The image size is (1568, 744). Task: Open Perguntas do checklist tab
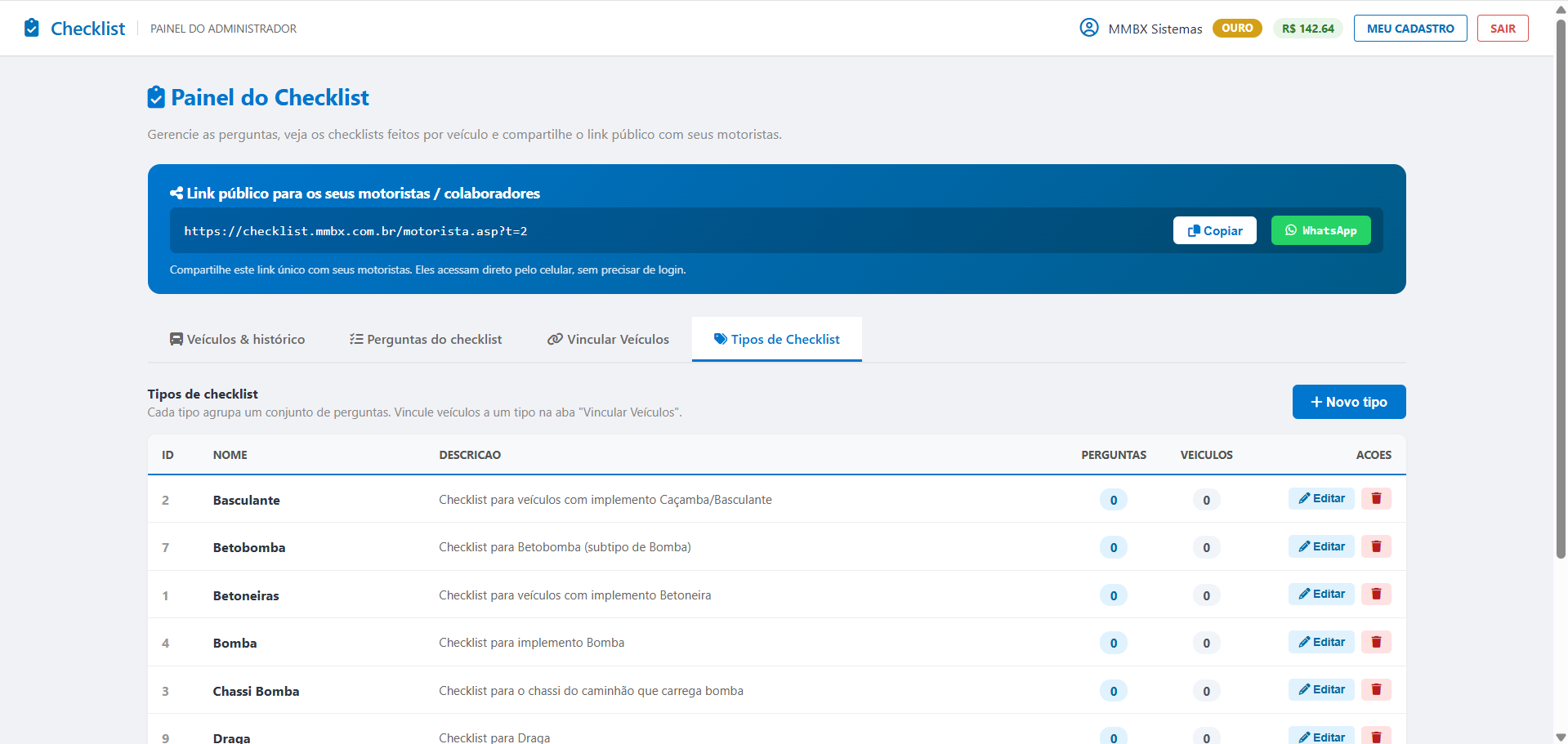(426, 339)
